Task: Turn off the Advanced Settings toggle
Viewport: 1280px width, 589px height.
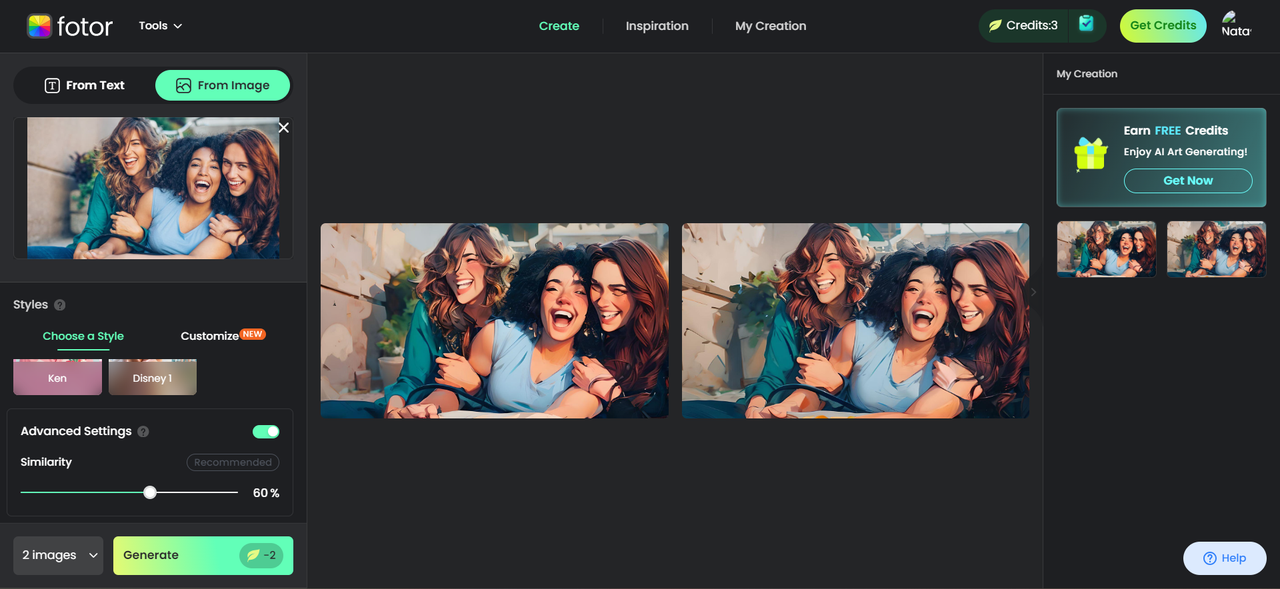Action: (x=266, y=431)
